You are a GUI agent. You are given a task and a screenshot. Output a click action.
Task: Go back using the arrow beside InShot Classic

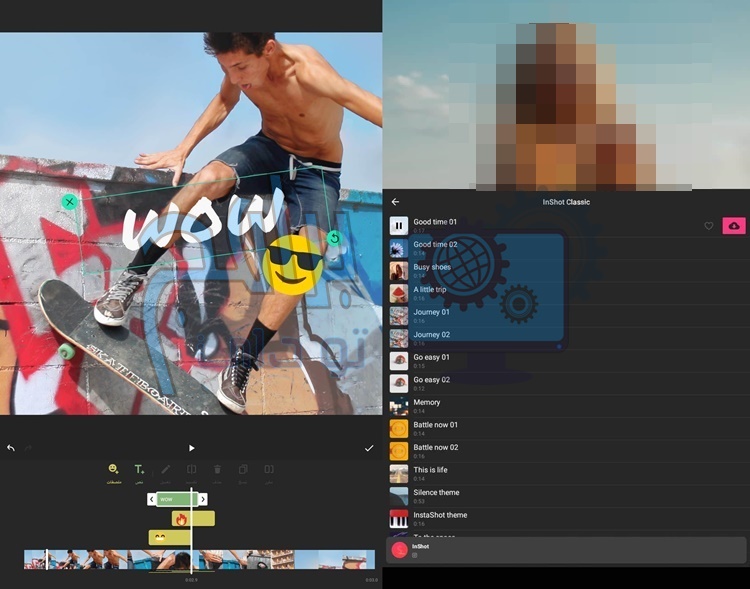pos(395,202)
